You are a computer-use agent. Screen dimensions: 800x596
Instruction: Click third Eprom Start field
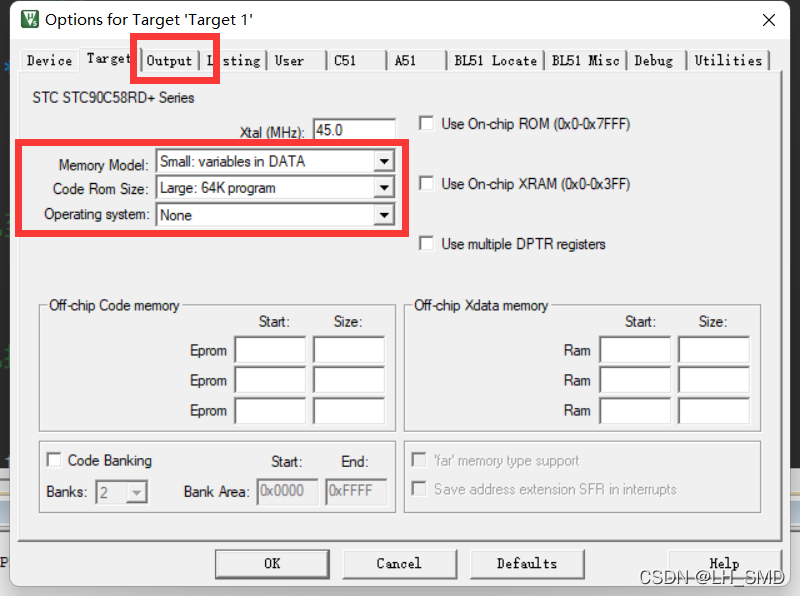270,410
